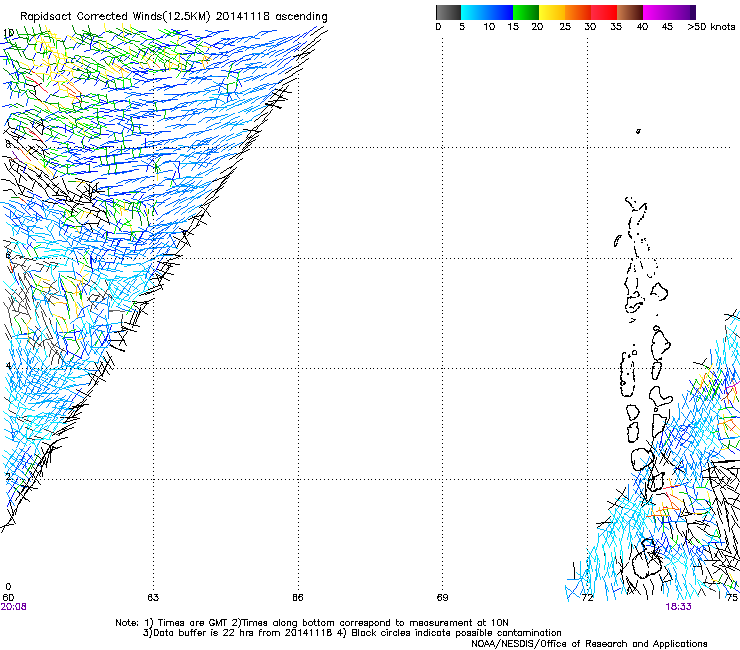The image size is (740, 650).
Task: Click the '40' legend scale label
Action: (x=642, y=27)
